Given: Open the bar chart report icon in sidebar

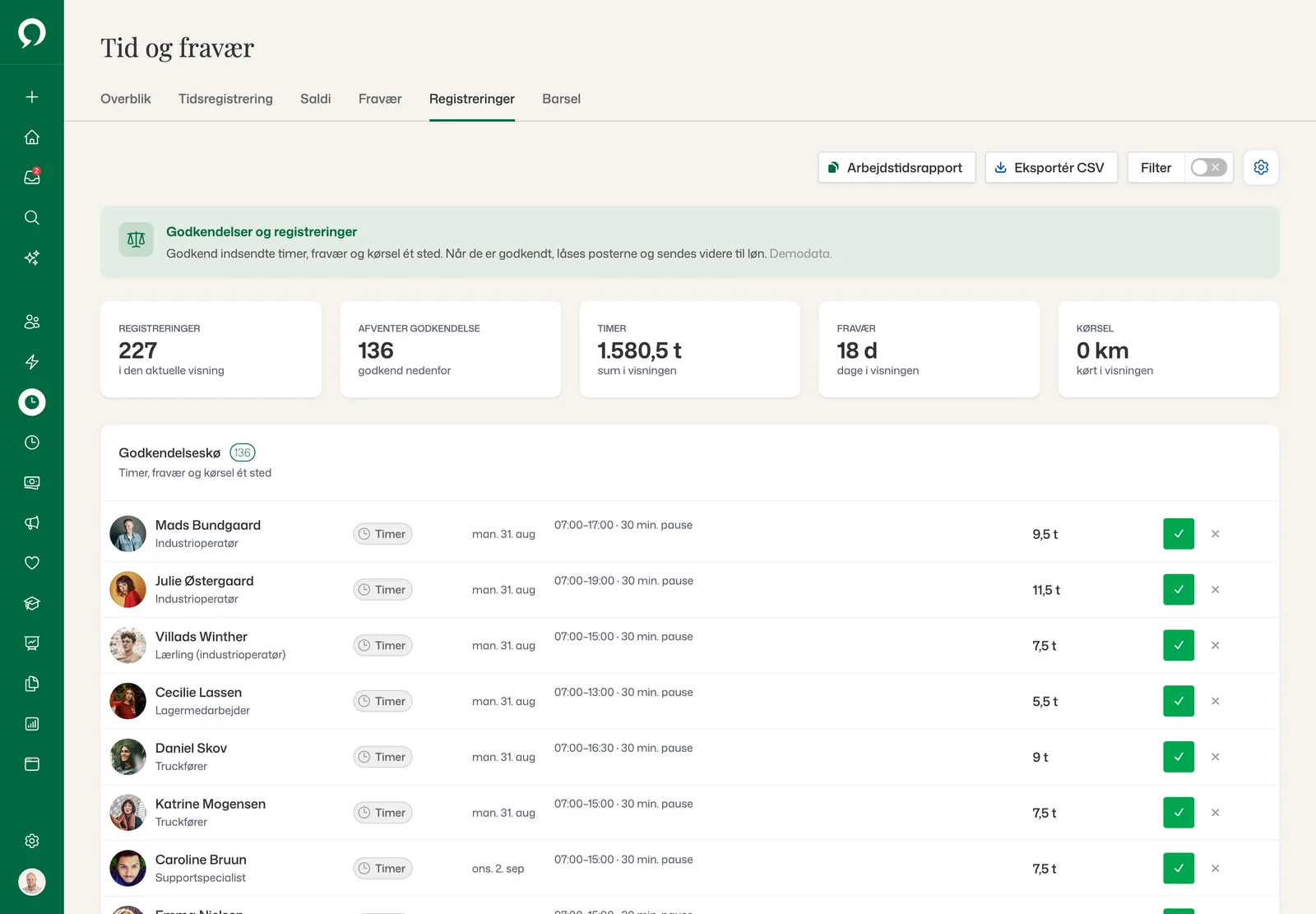Looking at the screenshot, I should [32, 724].
